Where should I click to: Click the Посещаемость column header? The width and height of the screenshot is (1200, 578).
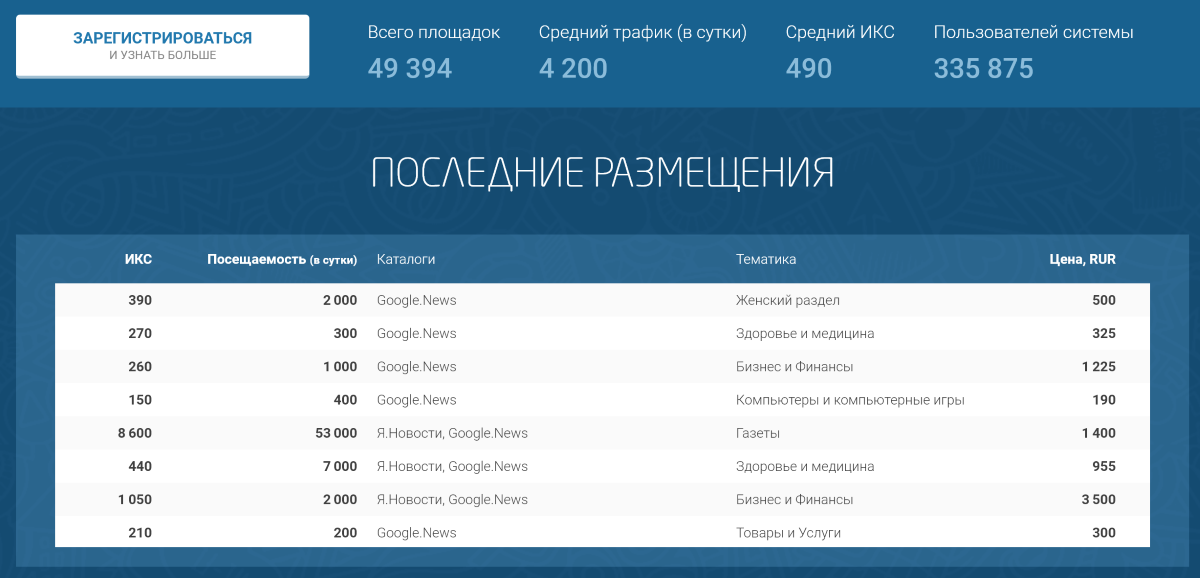(x=282, y=259)
